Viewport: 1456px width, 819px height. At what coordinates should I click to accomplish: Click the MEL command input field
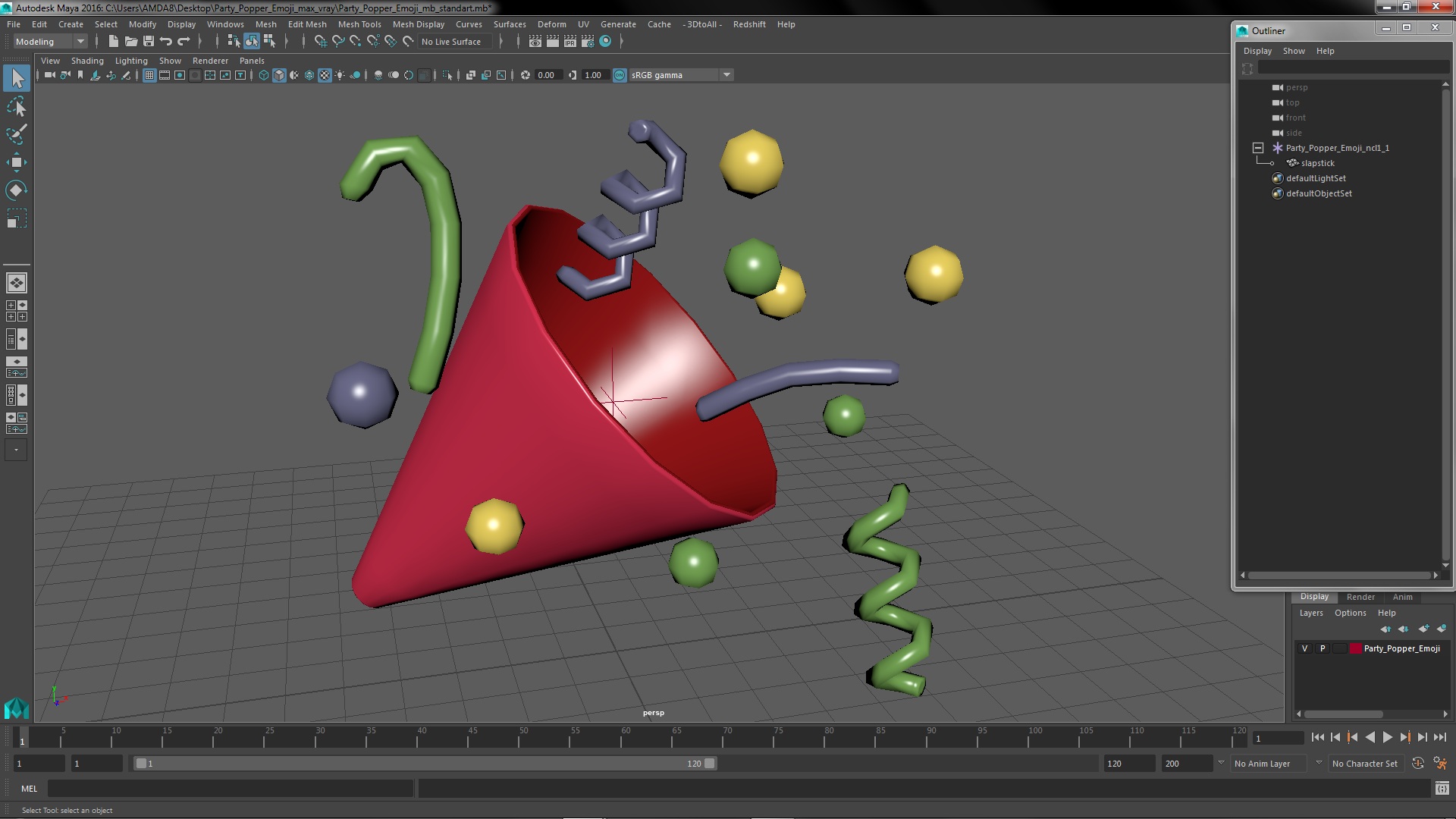pyautogui.click(x=230, y=789)
